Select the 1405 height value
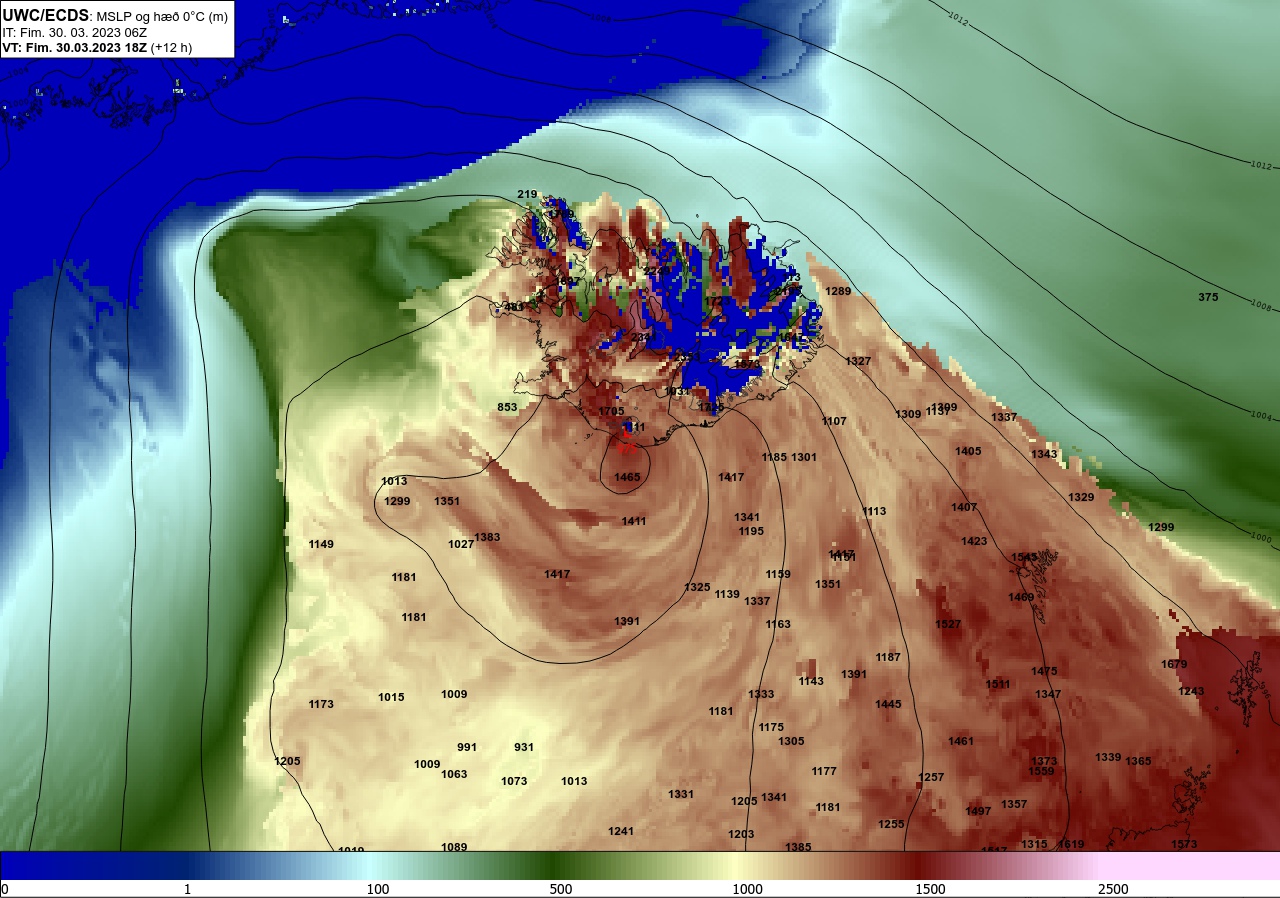1280x898 pixels. coord(968,451)
